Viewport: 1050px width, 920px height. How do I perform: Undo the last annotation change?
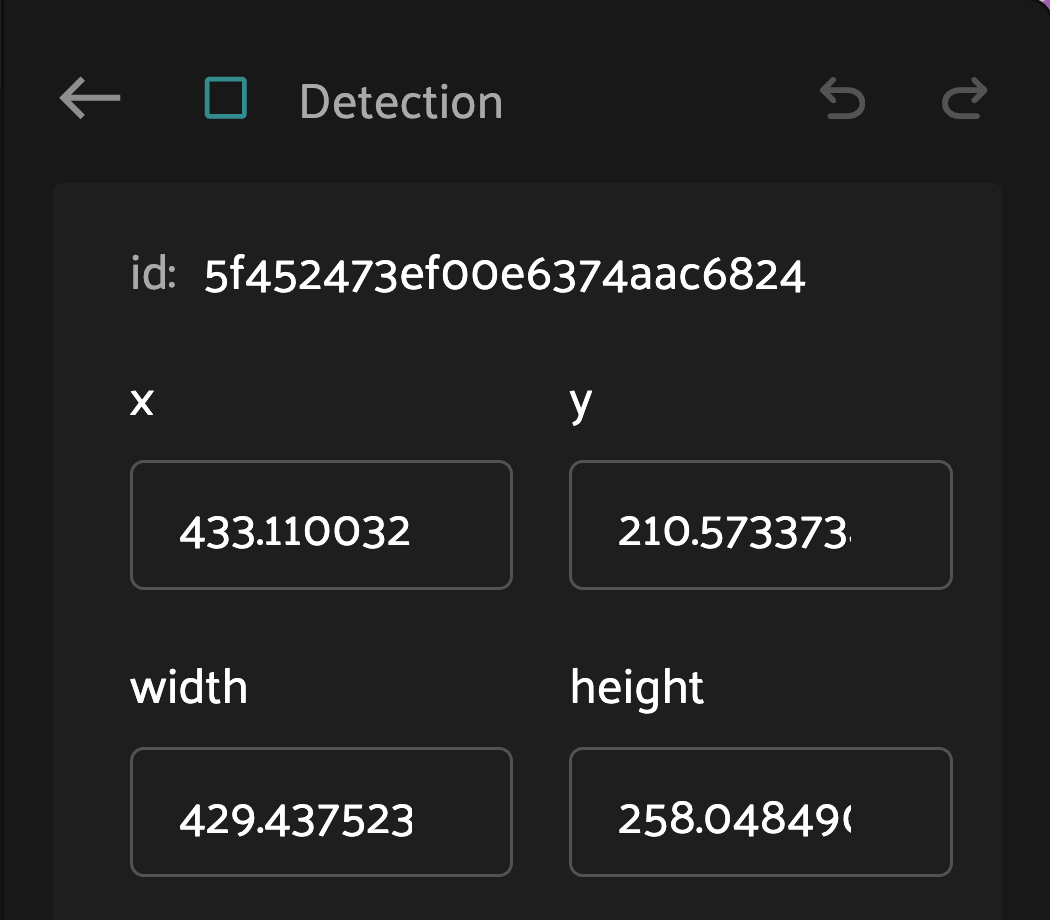(x=843, y=99)
